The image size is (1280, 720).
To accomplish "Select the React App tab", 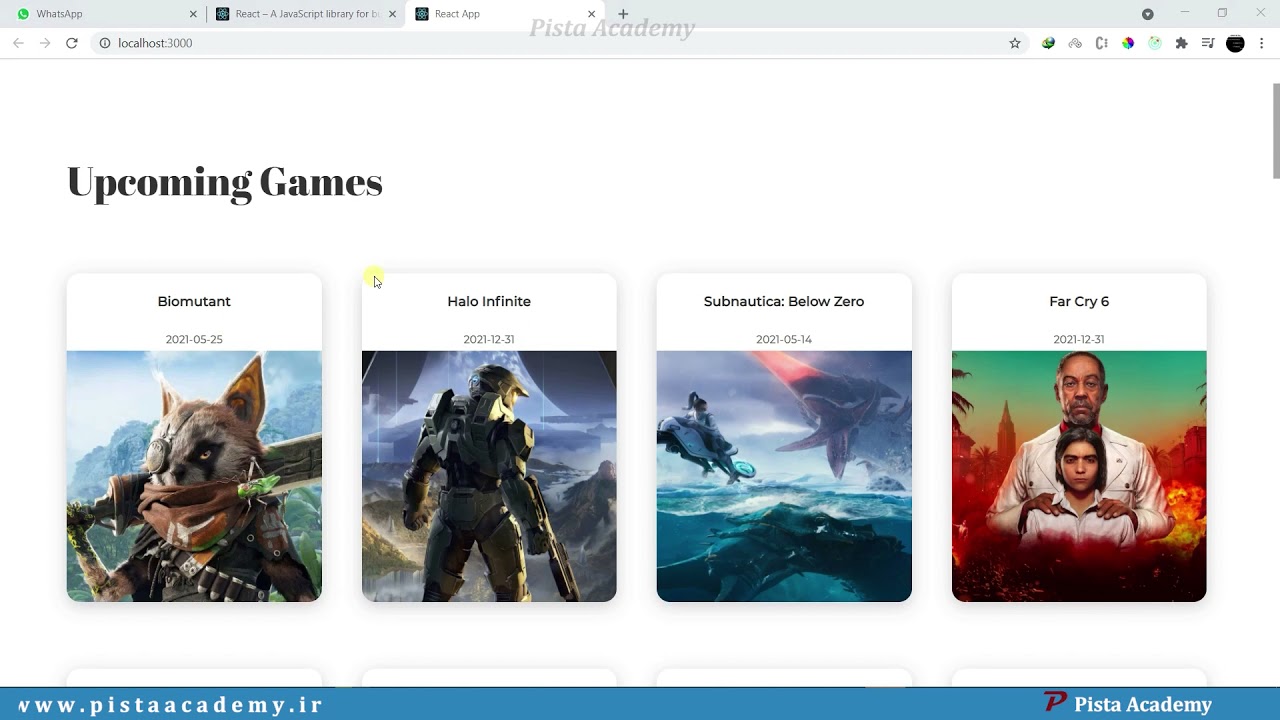I will (505, 14).
